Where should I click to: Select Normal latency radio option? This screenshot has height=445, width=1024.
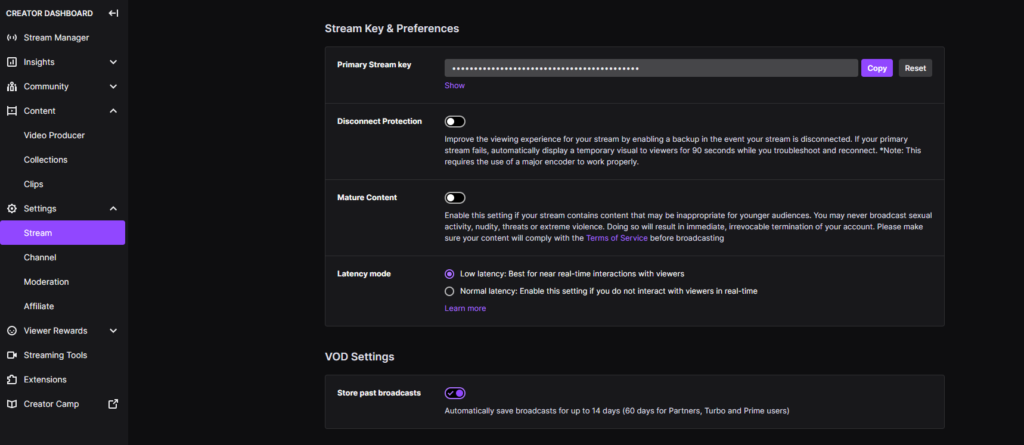coord(449,291)
